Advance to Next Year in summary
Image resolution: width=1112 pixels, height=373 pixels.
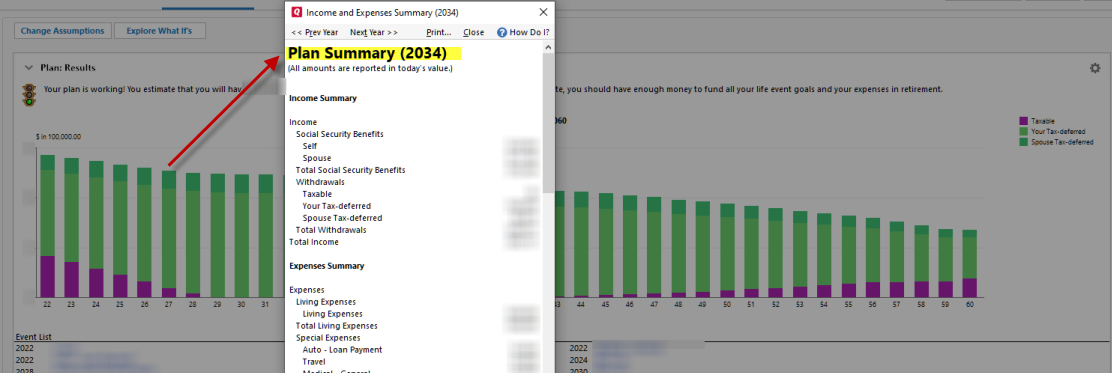[374, 33]
